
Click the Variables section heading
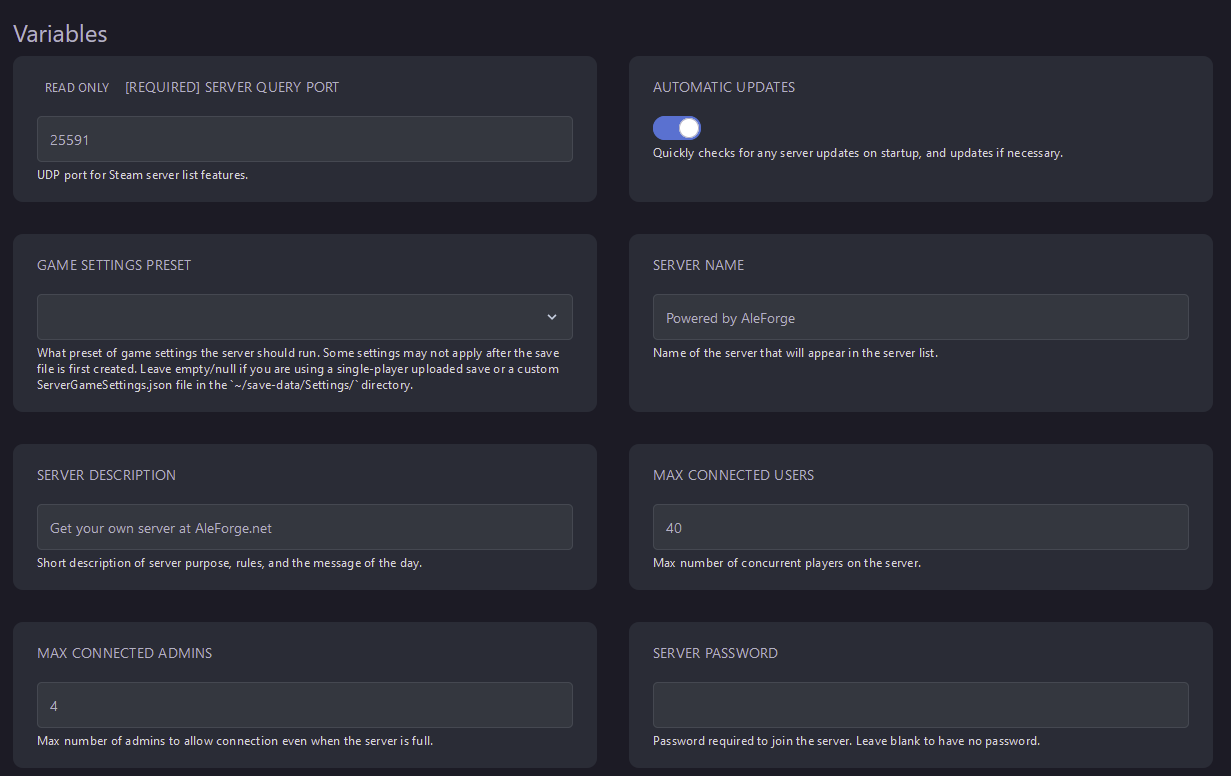[60, 33]
